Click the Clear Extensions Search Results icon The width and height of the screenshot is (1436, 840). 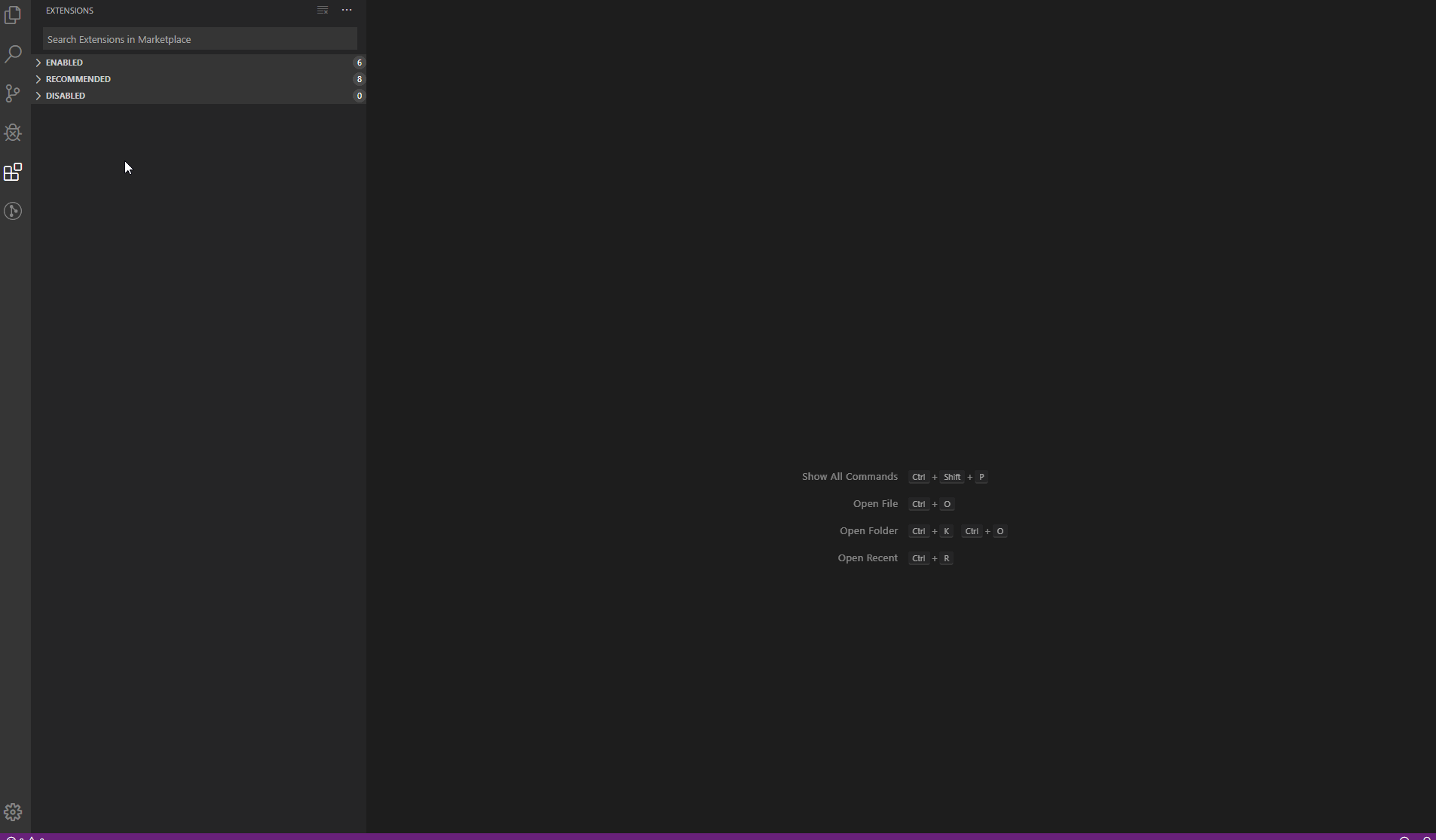tap(322, 10)
